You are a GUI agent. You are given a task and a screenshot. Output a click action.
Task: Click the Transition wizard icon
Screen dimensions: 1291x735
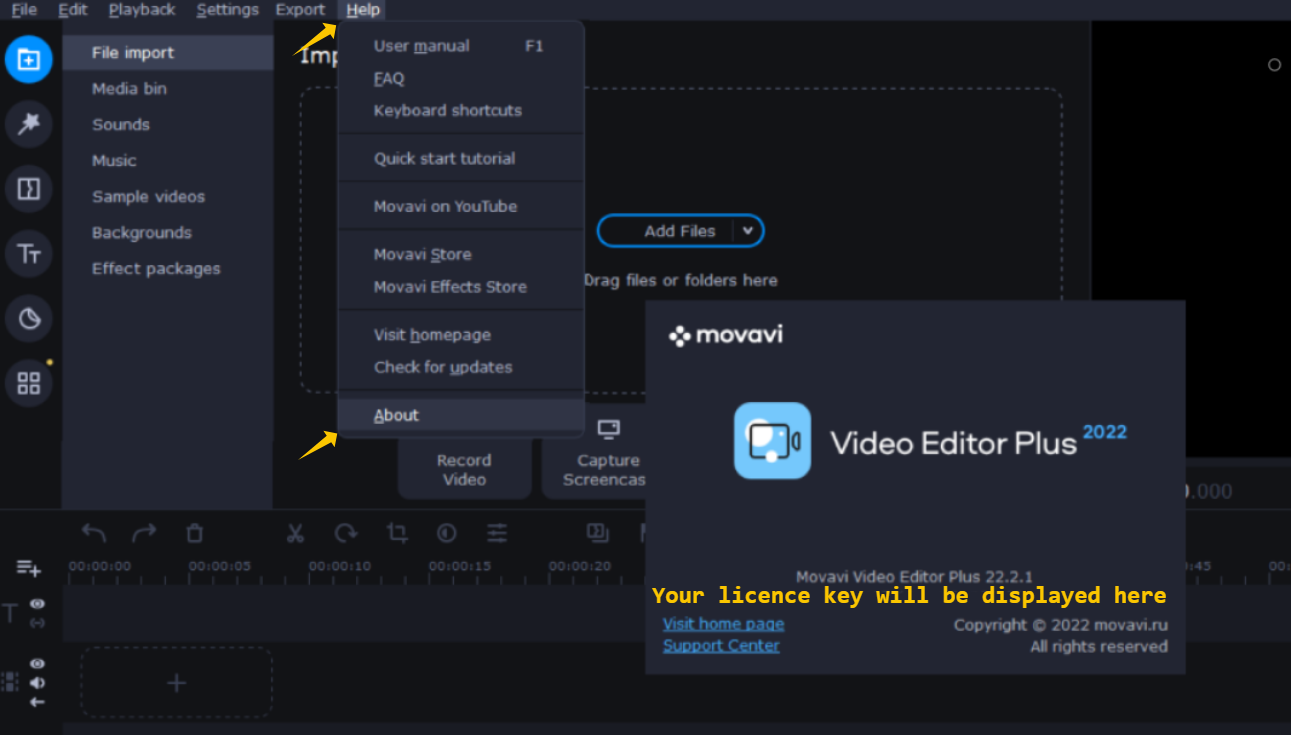pyautogui.click(x=598, y=533)
